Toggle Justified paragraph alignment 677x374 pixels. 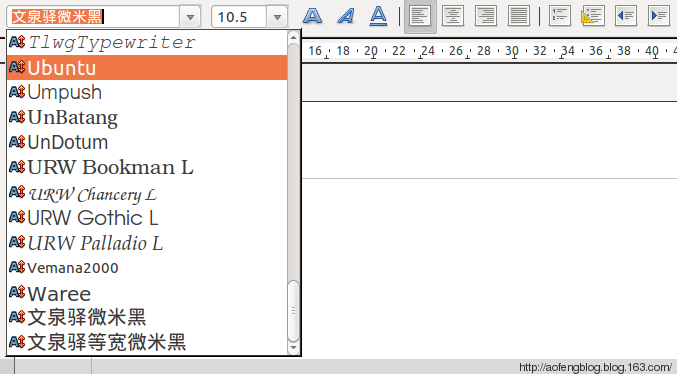click(519, 16)
